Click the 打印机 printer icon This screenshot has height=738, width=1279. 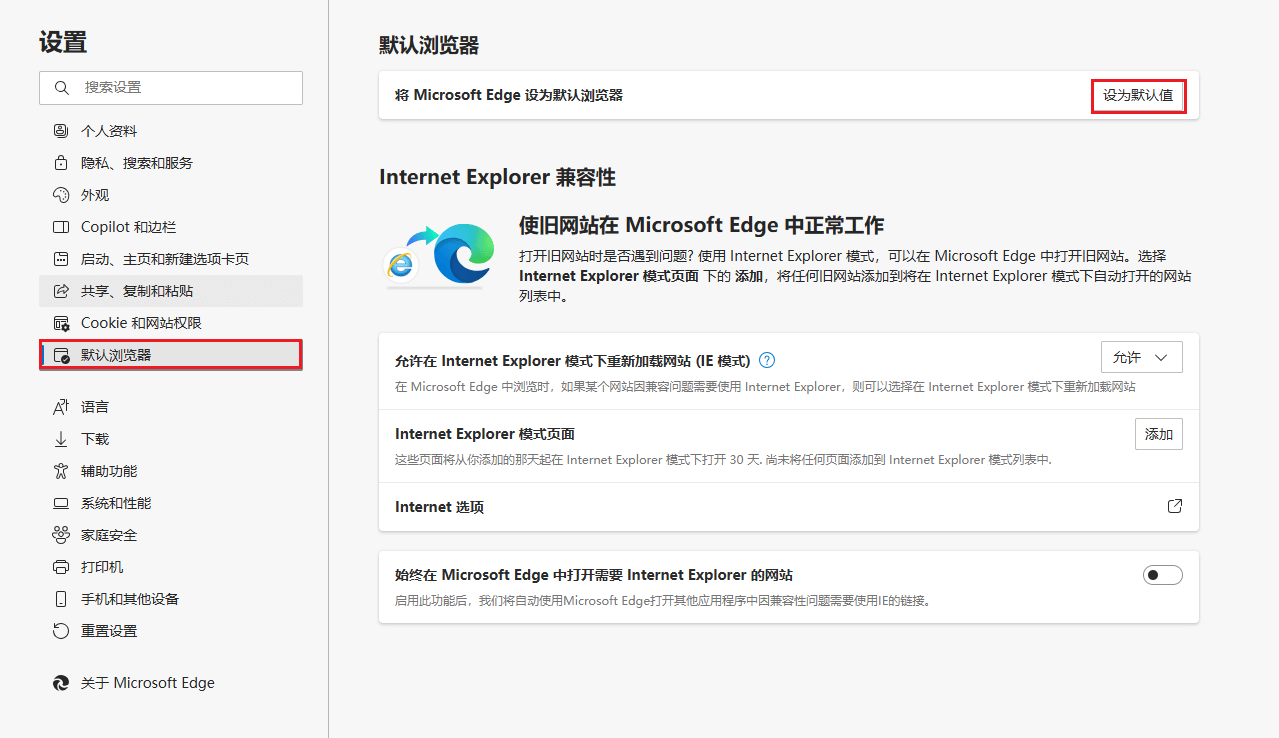[x=60, y=566]
